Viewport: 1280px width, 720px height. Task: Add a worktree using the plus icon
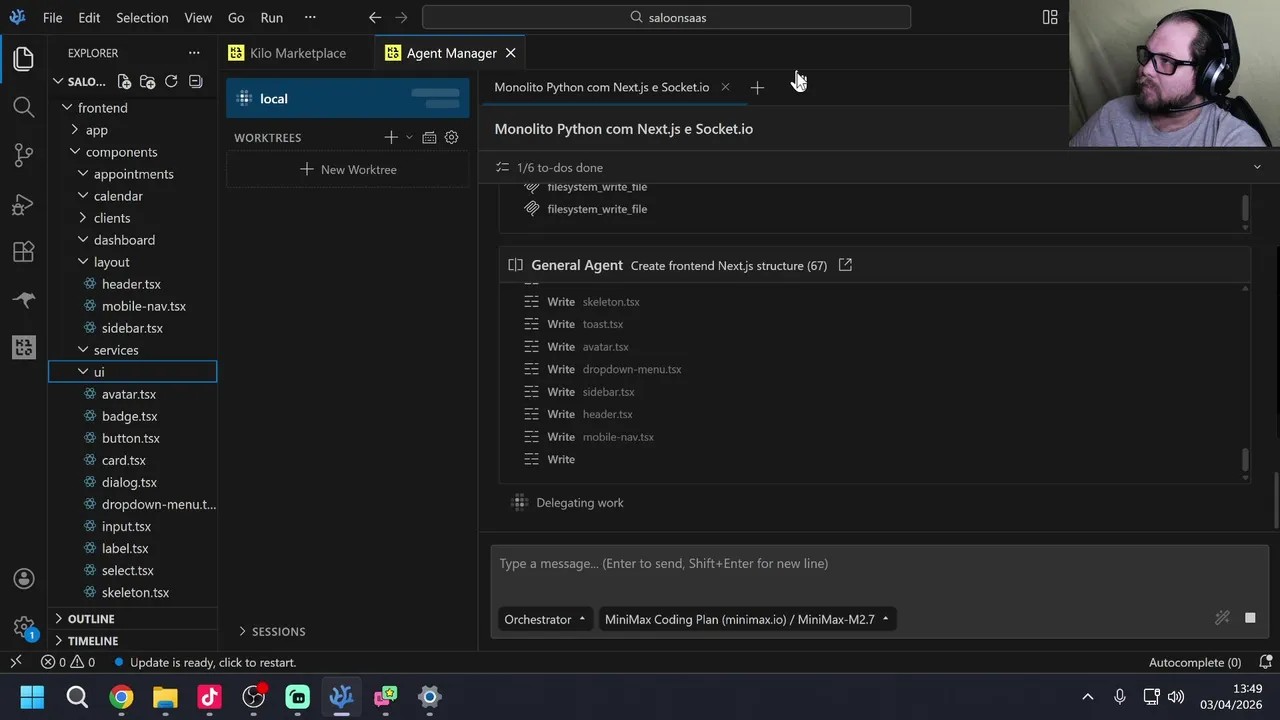(391, 137)
